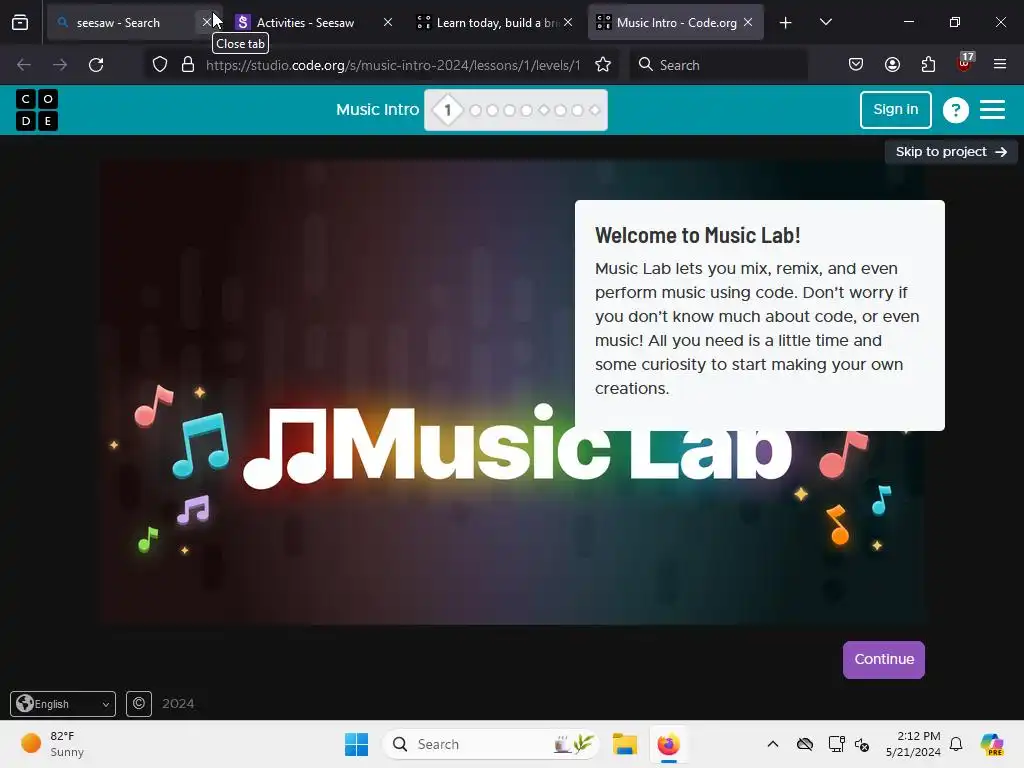Click Firefox icon in taskbar
The height and width of the screenshot is (768, 1024).
click(x=668, y=744)
